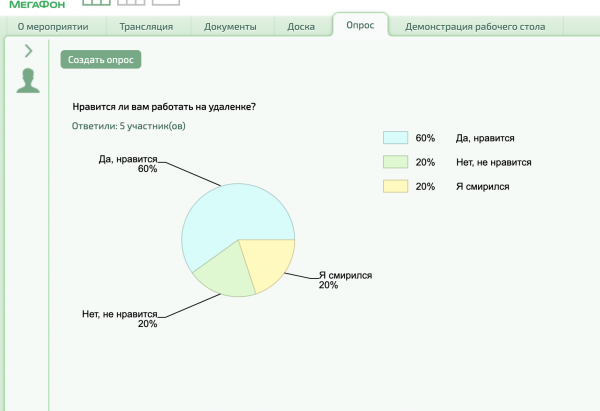This screenshot has height=411, width=600.
Task: Click the light blue legend swatch for 60%
Action: [395, 138]
